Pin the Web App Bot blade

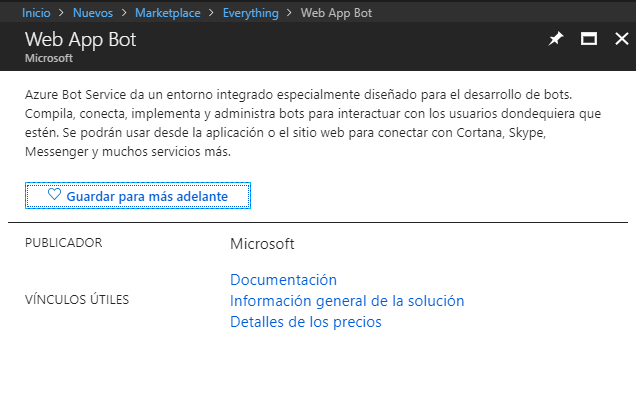pos(556,39)
